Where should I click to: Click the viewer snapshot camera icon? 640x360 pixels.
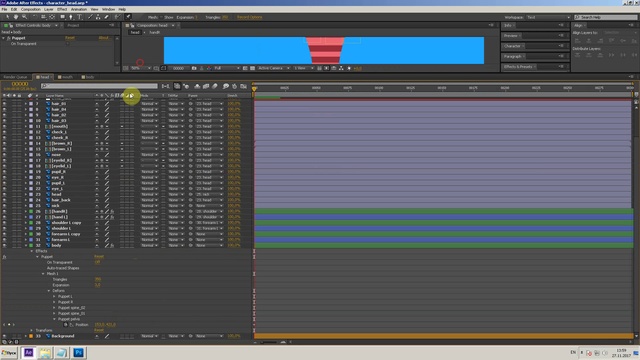[194, 68]
